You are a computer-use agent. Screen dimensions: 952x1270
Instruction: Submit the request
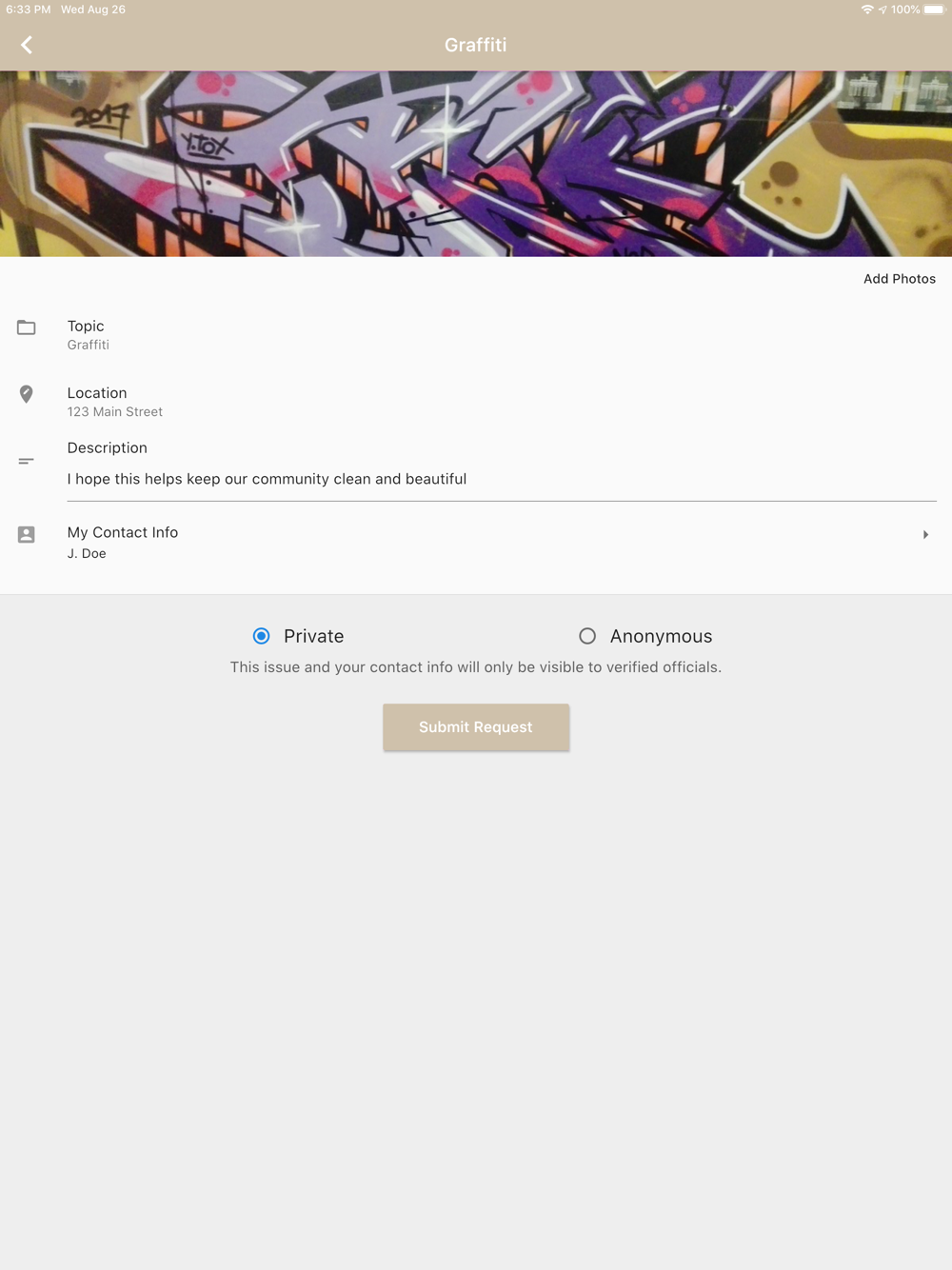click(x=476, y=727)
